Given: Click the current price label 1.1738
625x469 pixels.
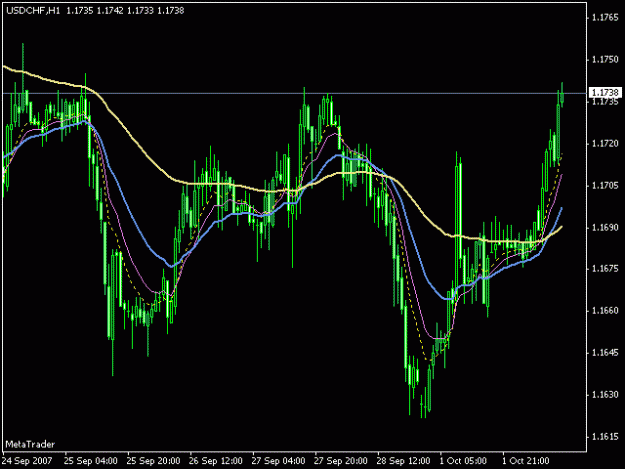Looking at the screenshot, I should click(605, 93).
